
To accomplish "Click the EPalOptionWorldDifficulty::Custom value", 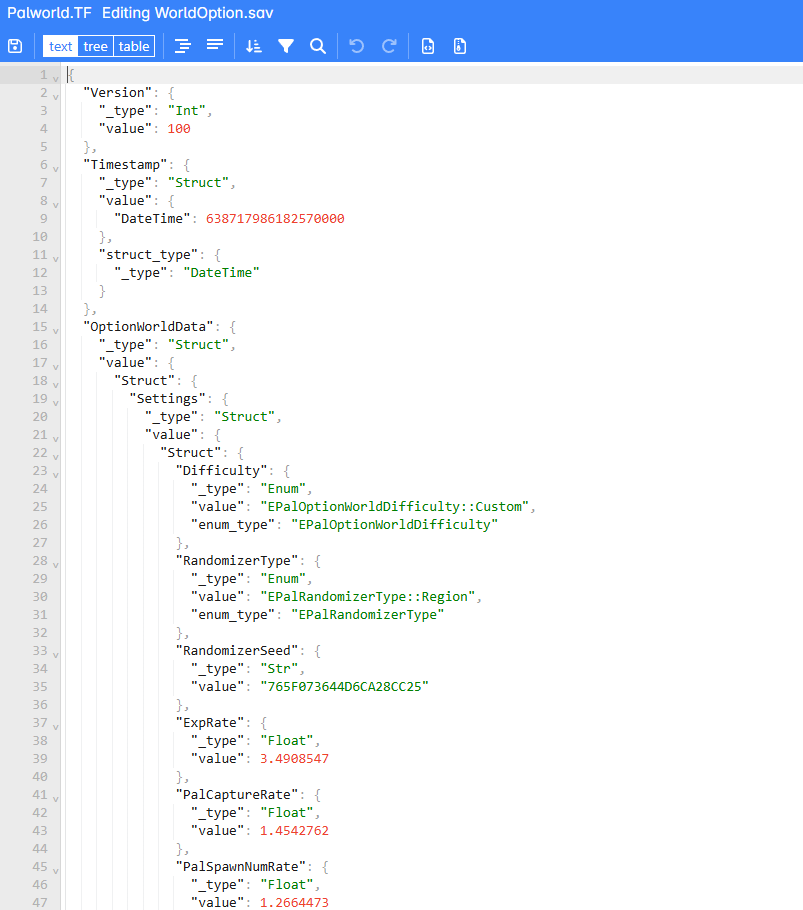I will click(x=395, y=507).
